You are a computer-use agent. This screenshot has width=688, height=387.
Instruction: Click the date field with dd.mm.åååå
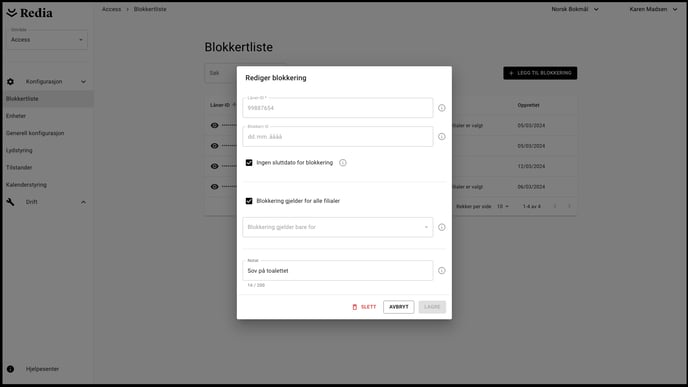337,136
